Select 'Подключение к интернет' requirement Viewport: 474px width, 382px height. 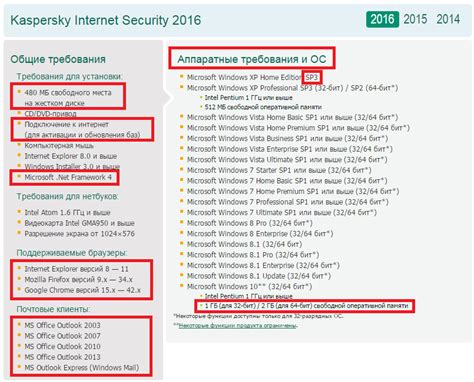coord(67,124)
